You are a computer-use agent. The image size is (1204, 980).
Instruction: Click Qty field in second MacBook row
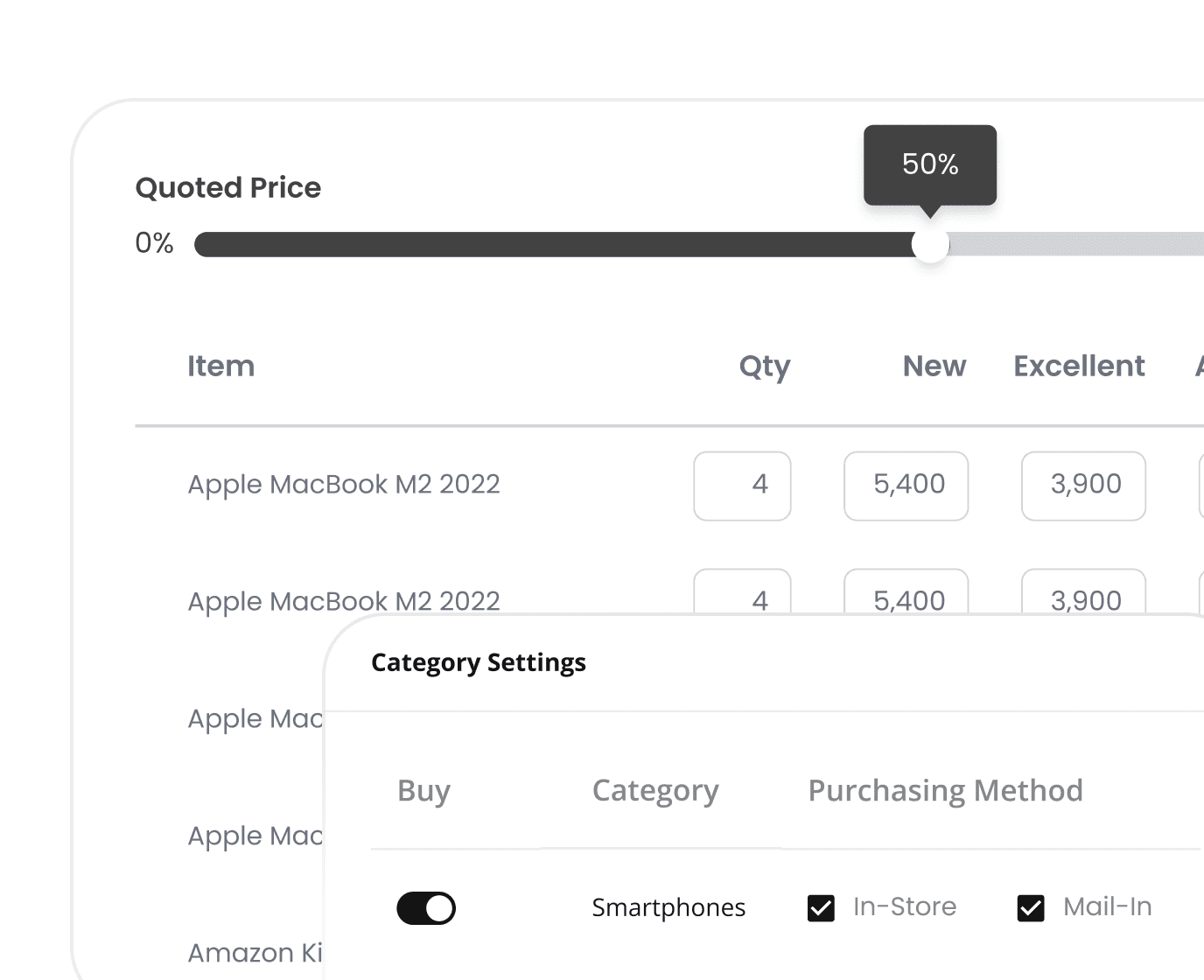pos(742,592)
